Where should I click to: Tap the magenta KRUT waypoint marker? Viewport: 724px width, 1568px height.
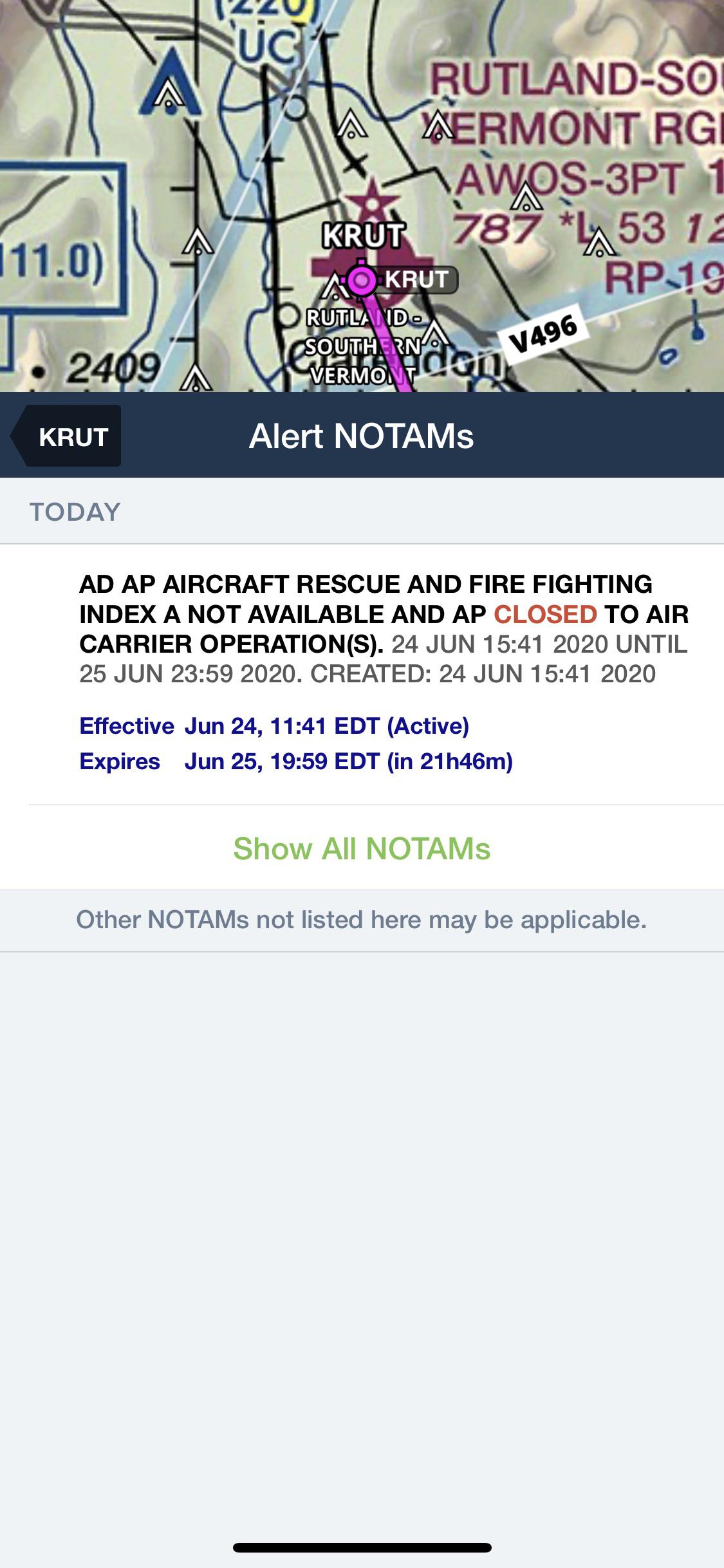[362, 279]
